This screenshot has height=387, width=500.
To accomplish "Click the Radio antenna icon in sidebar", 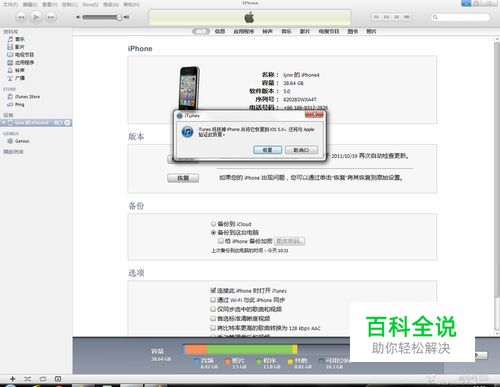I will click(10, 78).
